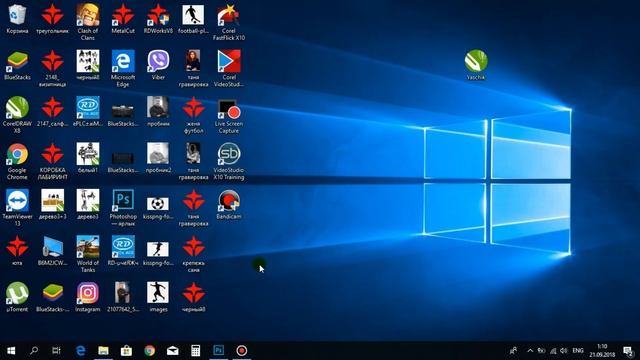Viewport: 640px width, 360px height.
Task: Open the MetalCut shortcut
Action: (123, 19)
